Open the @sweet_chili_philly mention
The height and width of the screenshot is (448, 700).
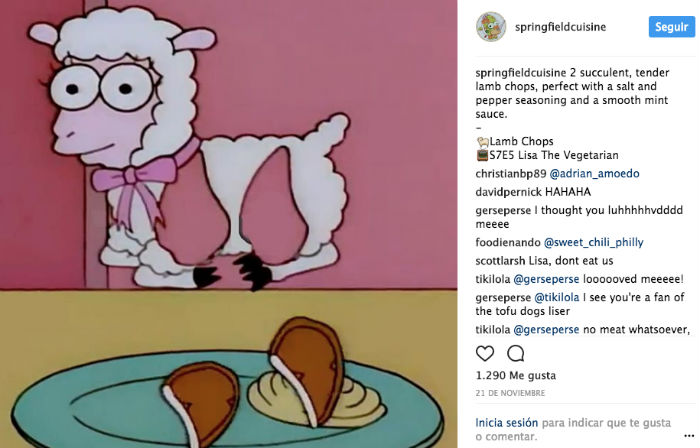pyautogui.click(x=593, y=243)
